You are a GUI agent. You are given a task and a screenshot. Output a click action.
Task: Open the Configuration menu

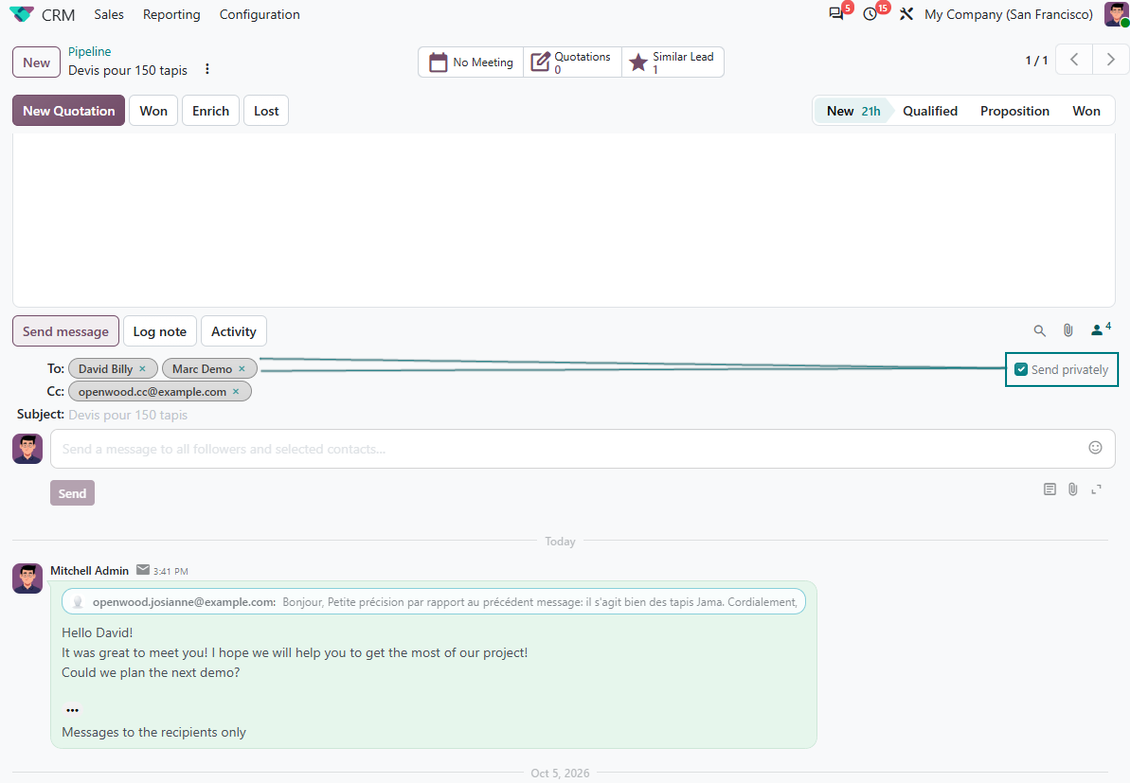coord(259,14)
